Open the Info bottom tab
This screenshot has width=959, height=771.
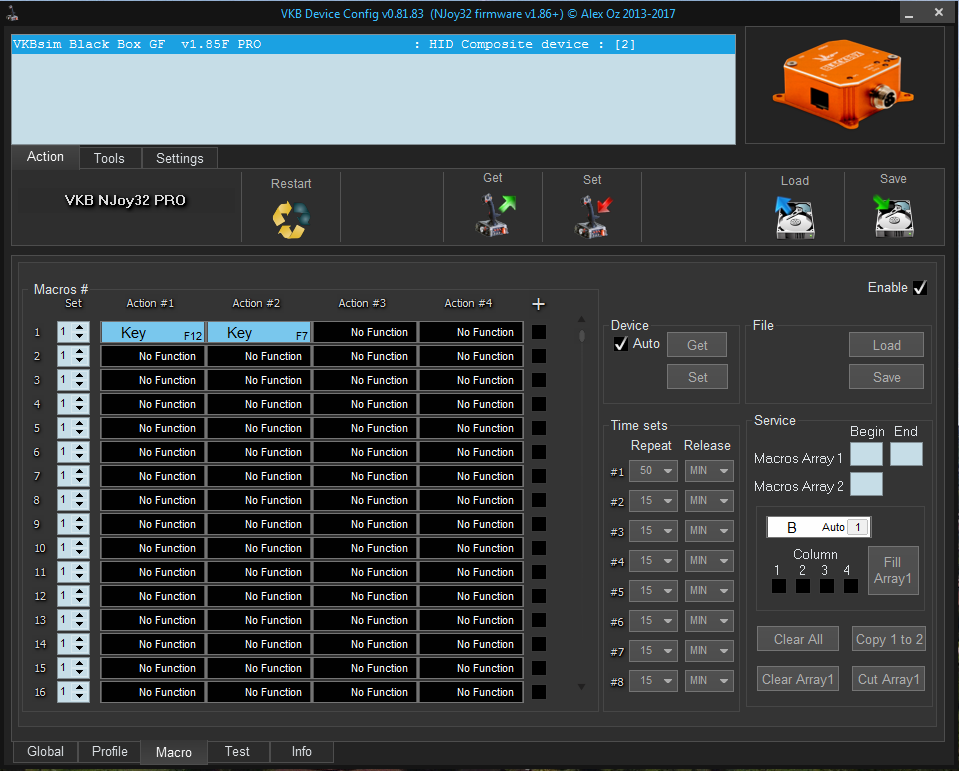(x=302, y=751)
